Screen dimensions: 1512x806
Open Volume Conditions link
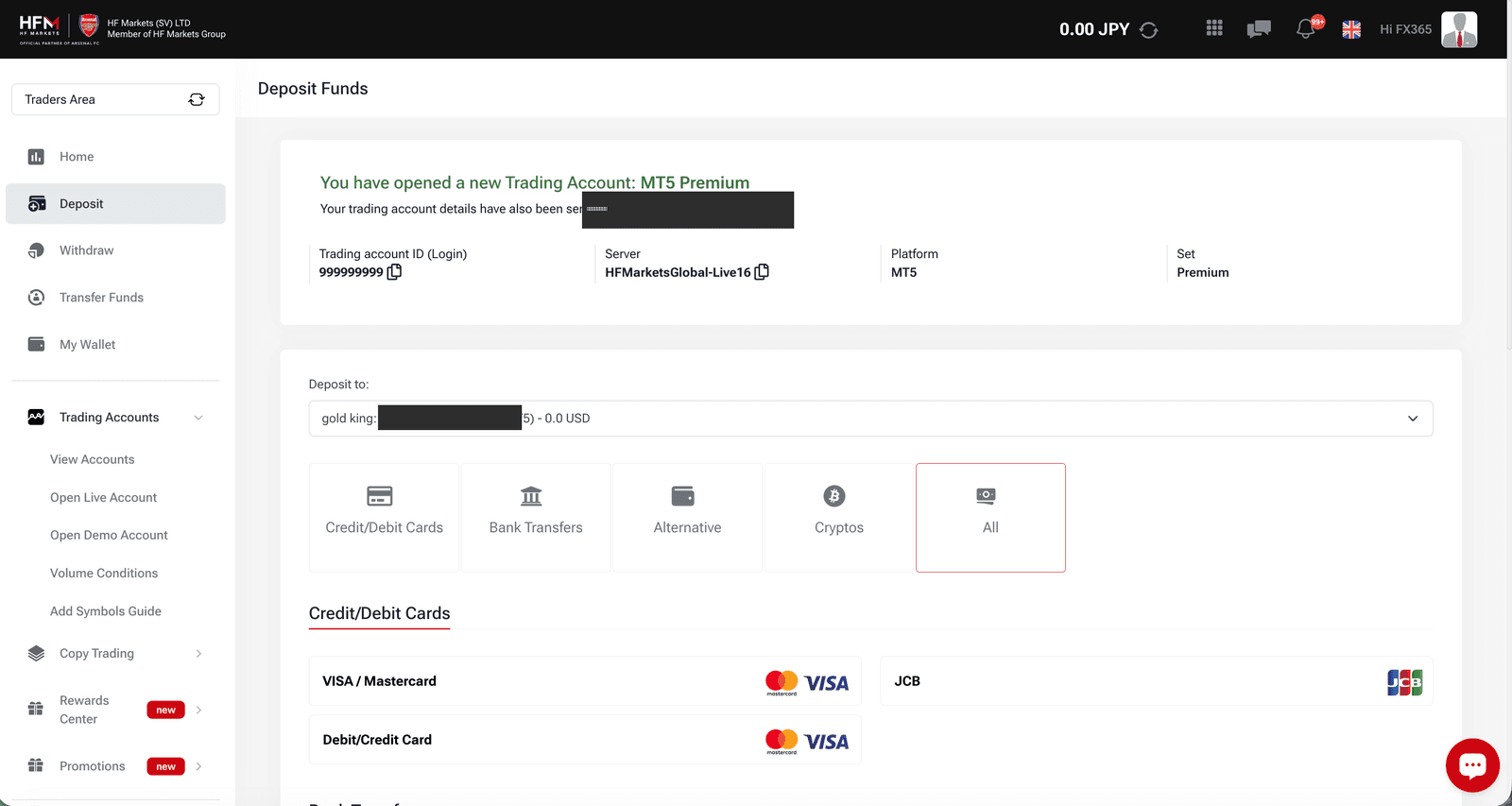[x=104, y=573]
